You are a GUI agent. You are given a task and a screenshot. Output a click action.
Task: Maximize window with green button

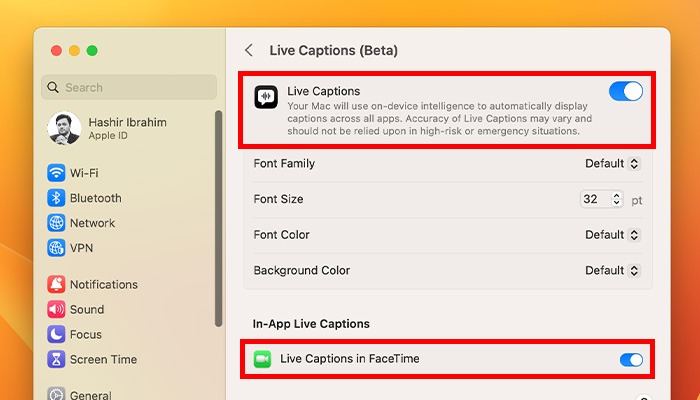(92, 50)
